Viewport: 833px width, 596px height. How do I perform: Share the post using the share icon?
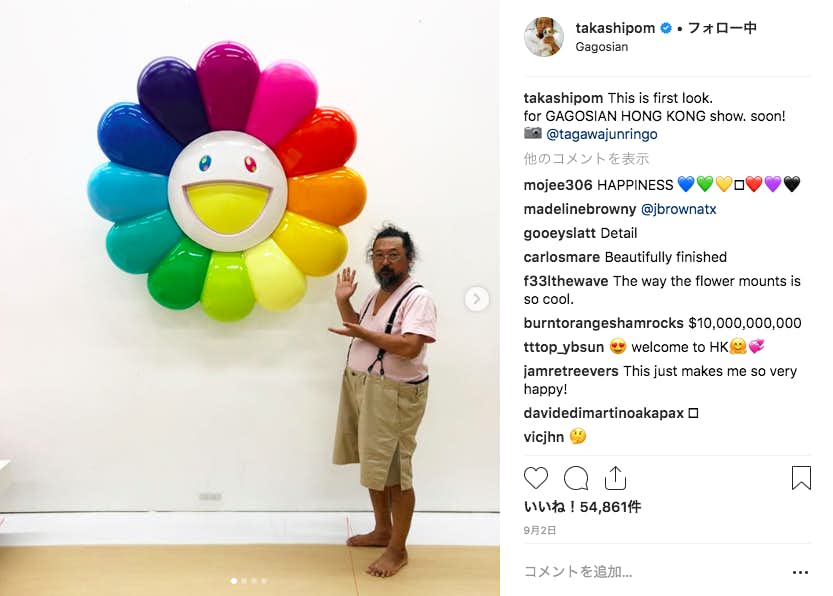[x=615, y=478]
